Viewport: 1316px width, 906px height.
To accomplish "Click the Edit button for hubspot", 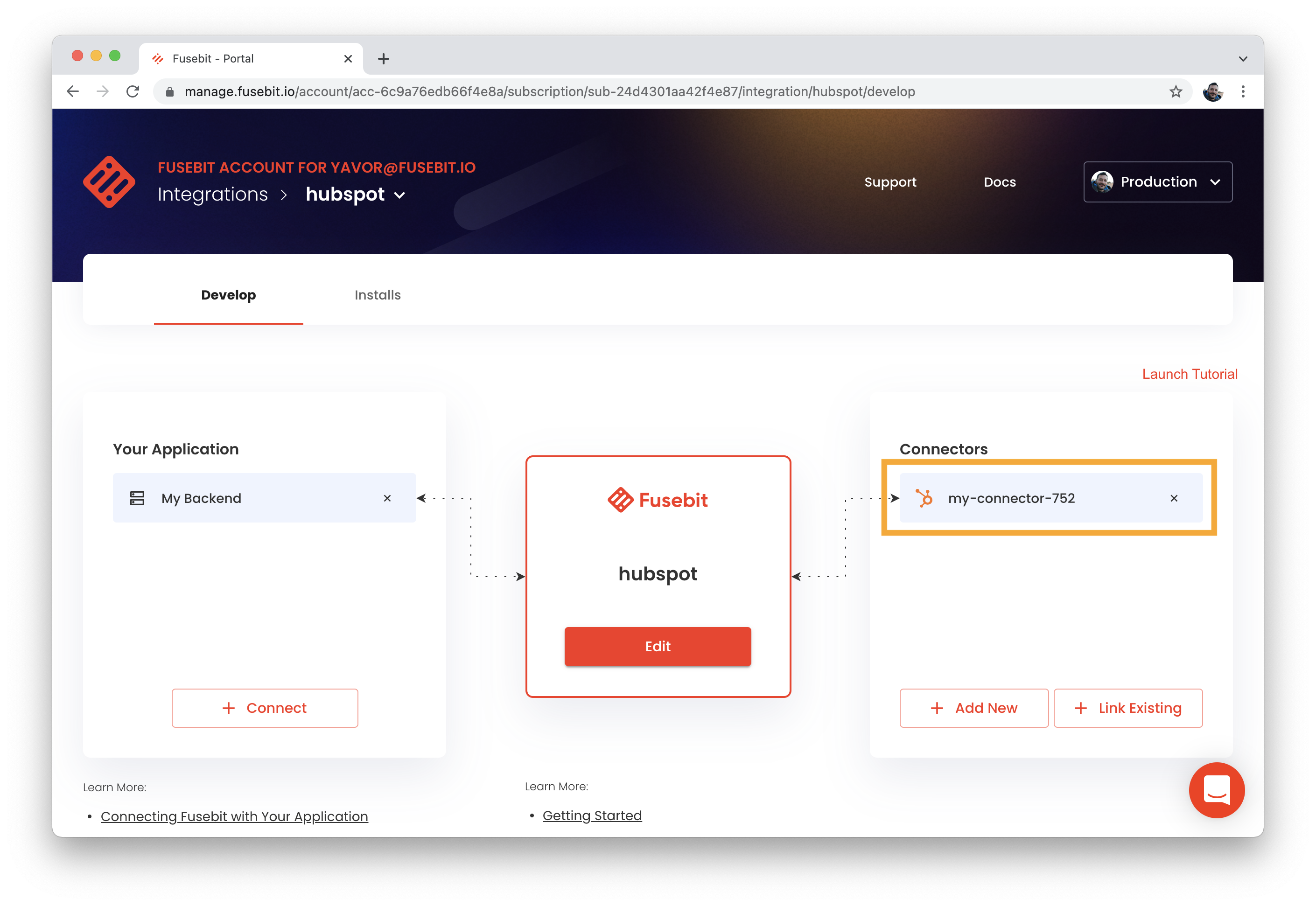I will 658,646.
